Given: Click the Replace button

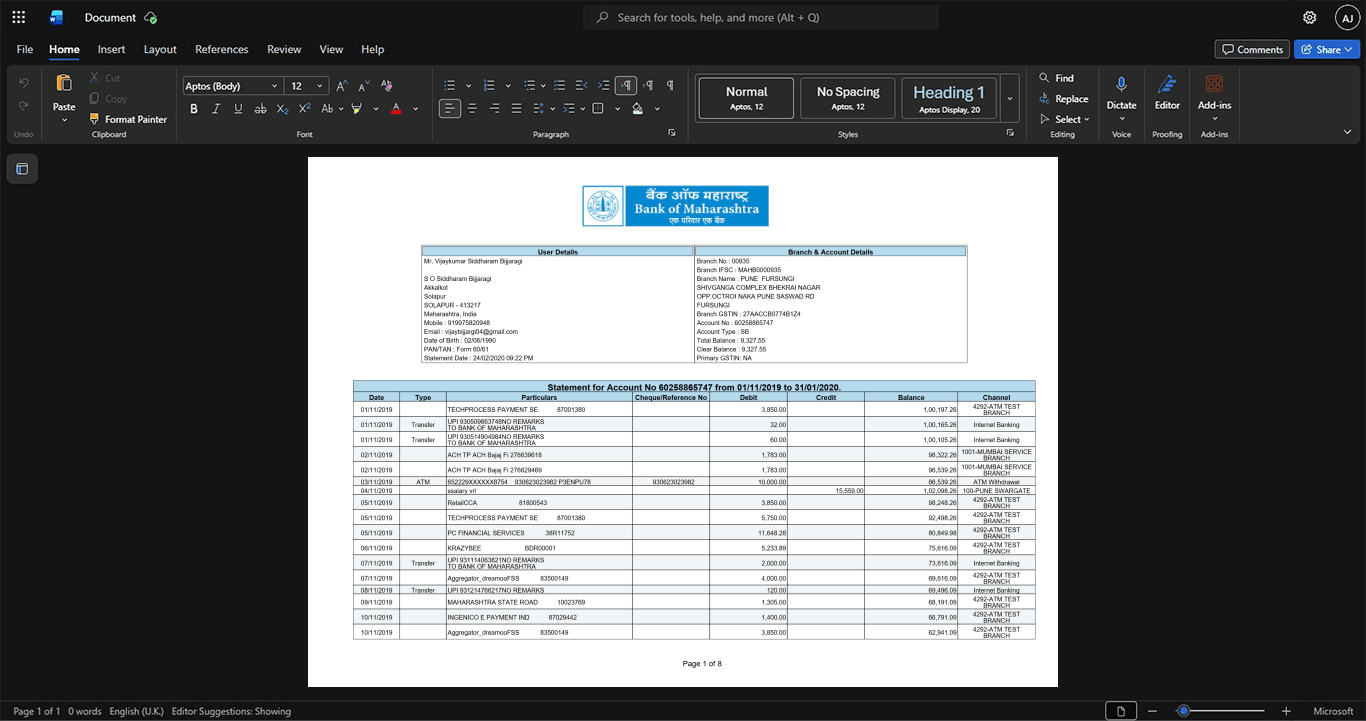Looking at the screenshot, I should coord(1064,99).
